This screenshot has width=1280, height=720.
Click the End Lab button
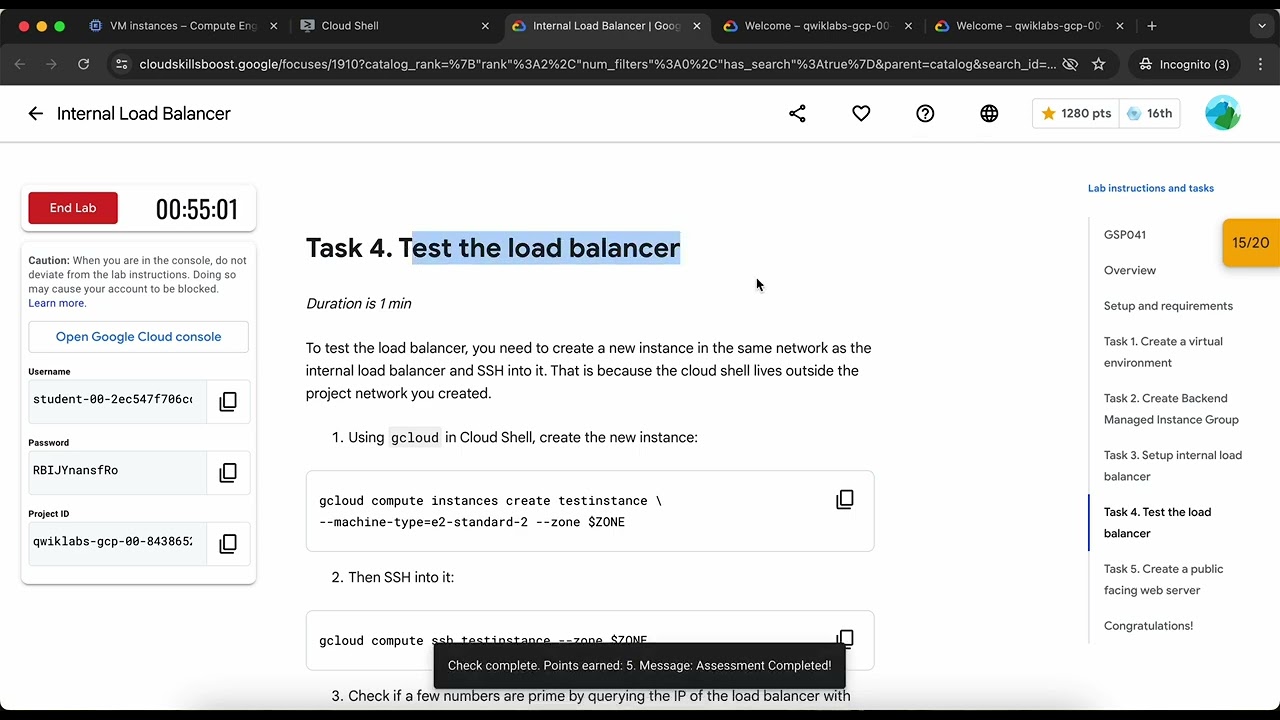[73, 208]
